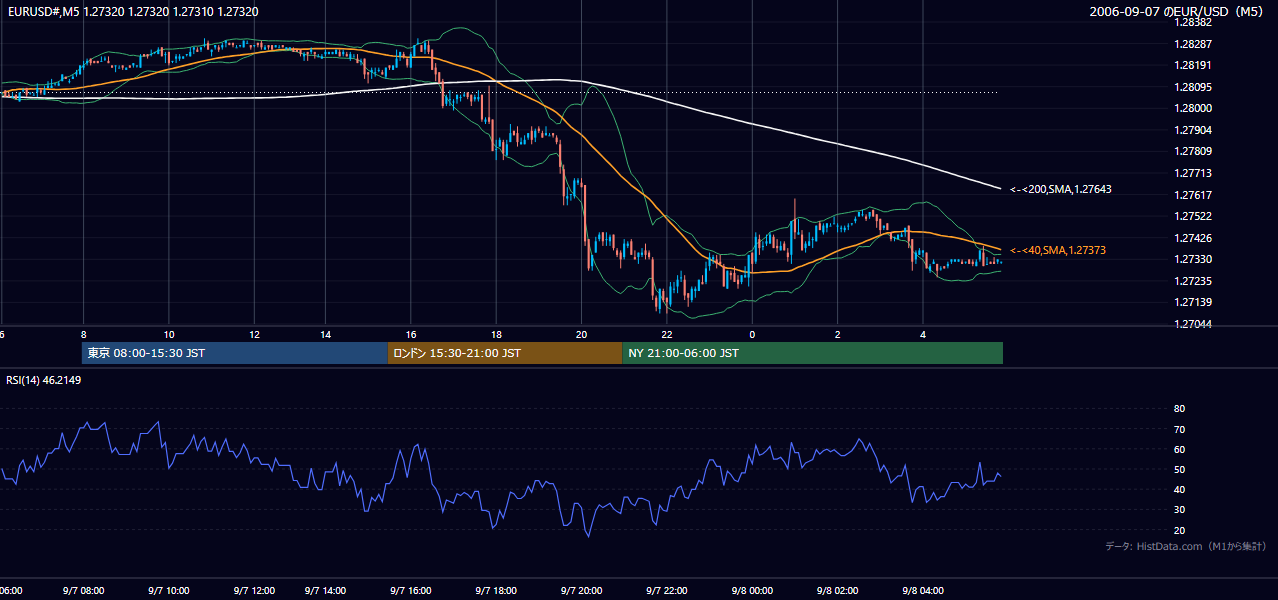Click the 9/7 16:00 time label
Screen dimensions: 1278x600
point(410,591)
